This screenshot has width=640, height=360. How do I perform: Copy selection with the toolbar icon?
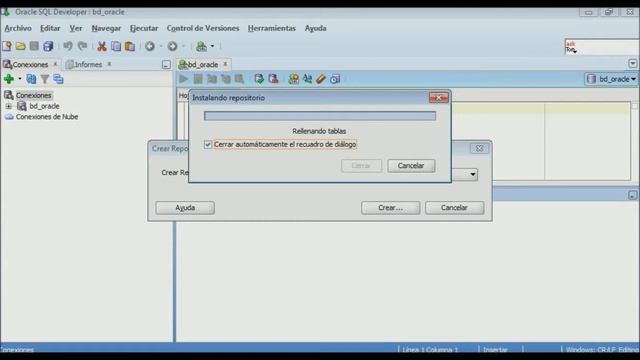116,46
